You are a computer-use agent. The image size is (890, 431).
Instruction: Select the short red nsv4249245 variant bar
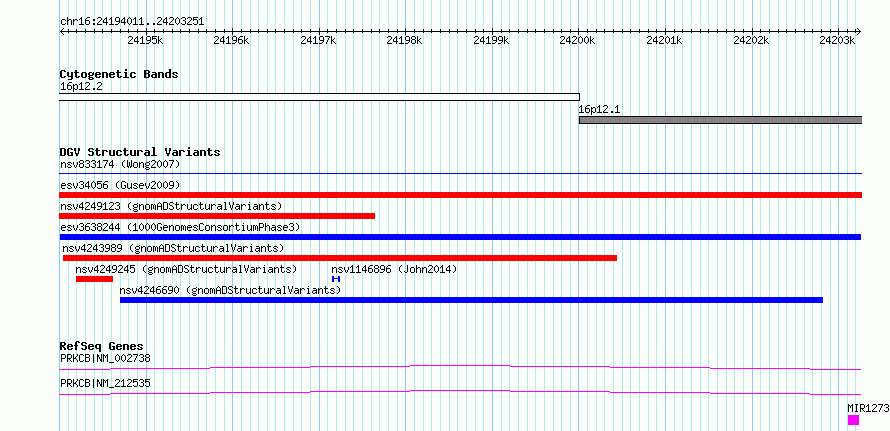pos(94,279)
